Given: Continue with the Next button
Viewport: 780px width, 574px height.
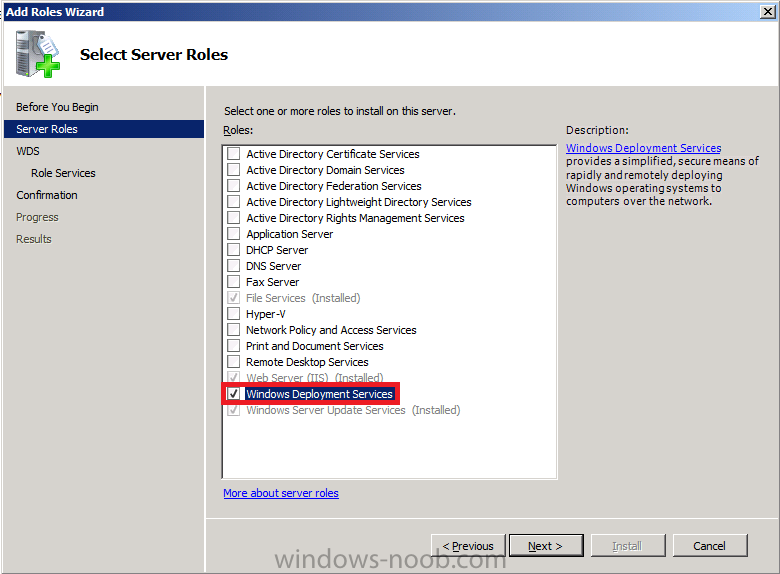Looking at the screenshot, I should click(x=546, y=546).
